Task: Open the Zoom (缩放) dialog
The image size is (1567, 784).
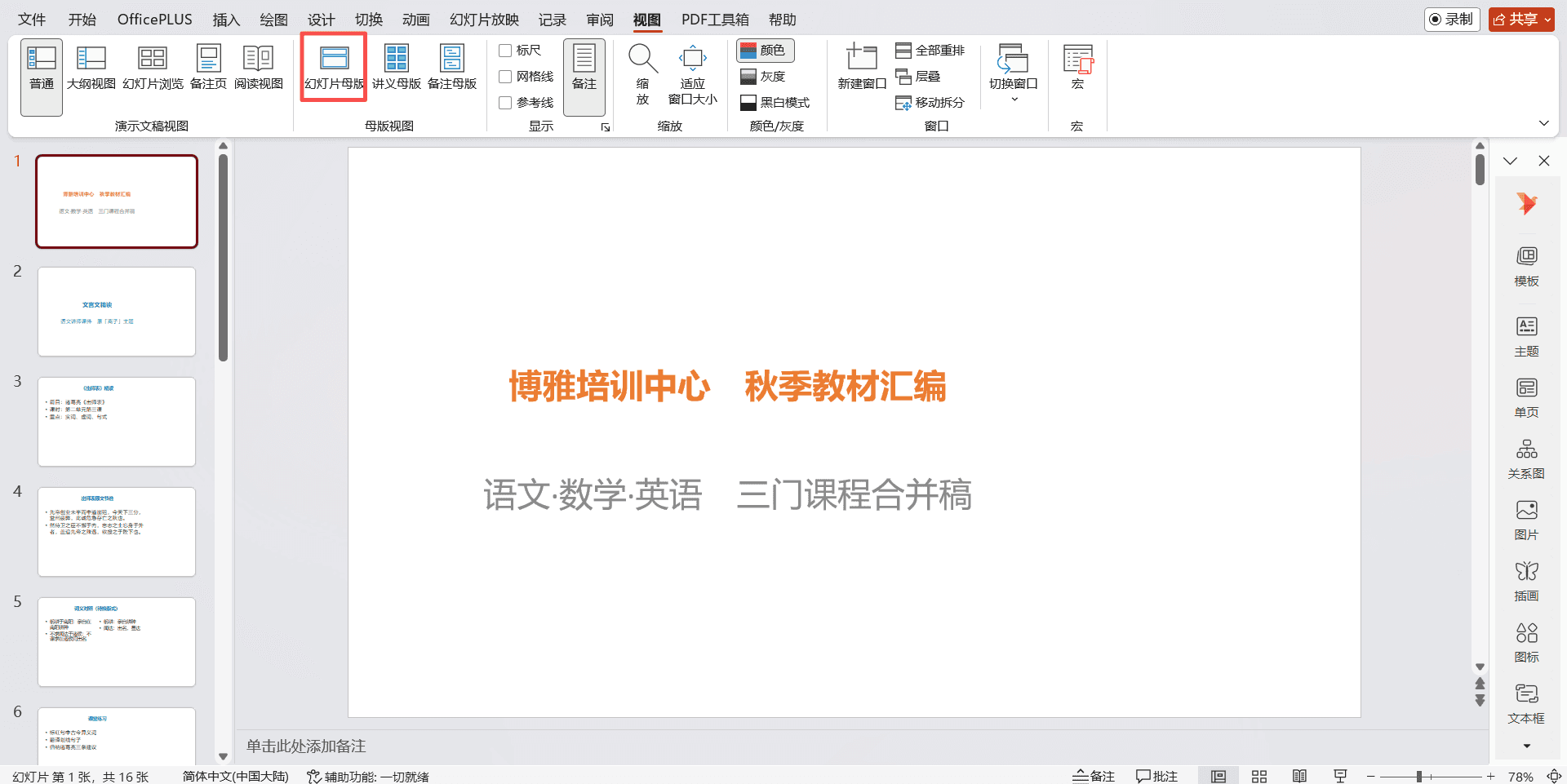Action: click(x=642, y=75)
